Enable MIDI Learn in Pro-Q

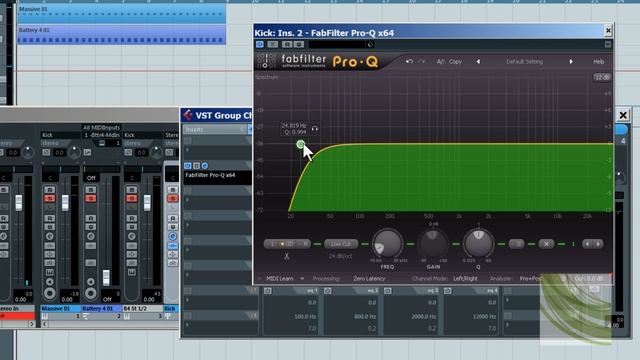[280, 279]
